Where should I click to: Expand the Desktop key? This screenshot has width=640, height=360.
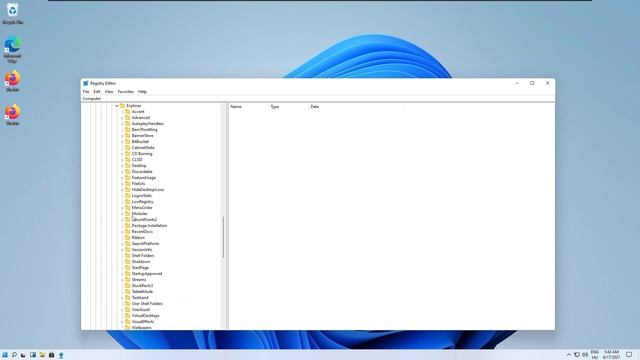(122, 166)
